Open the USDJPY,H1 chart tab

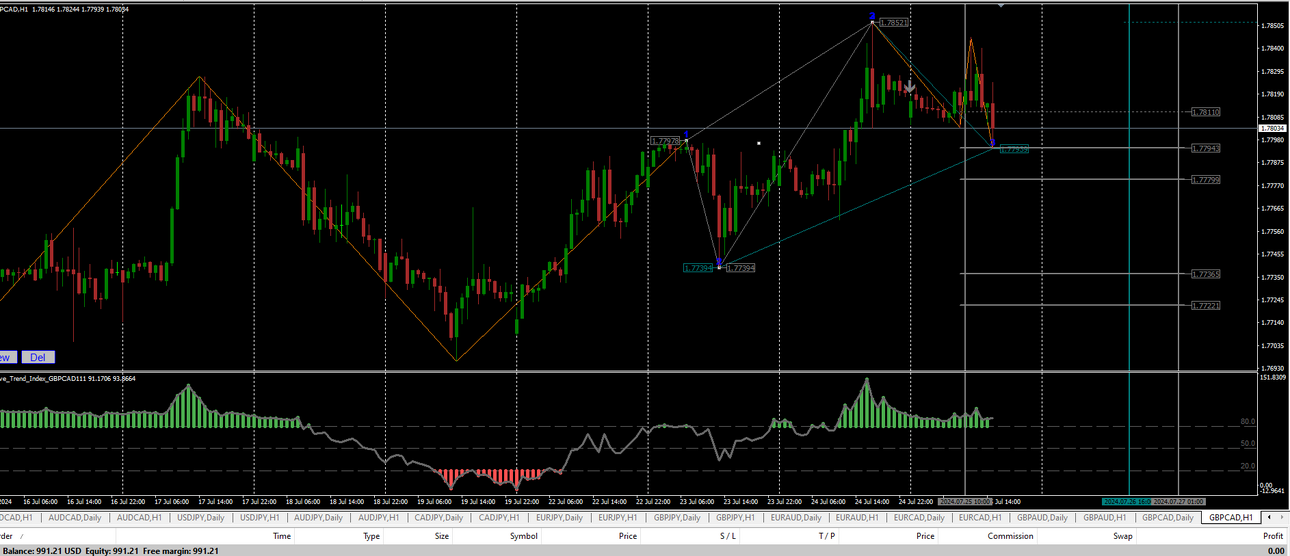coord(259,518)
